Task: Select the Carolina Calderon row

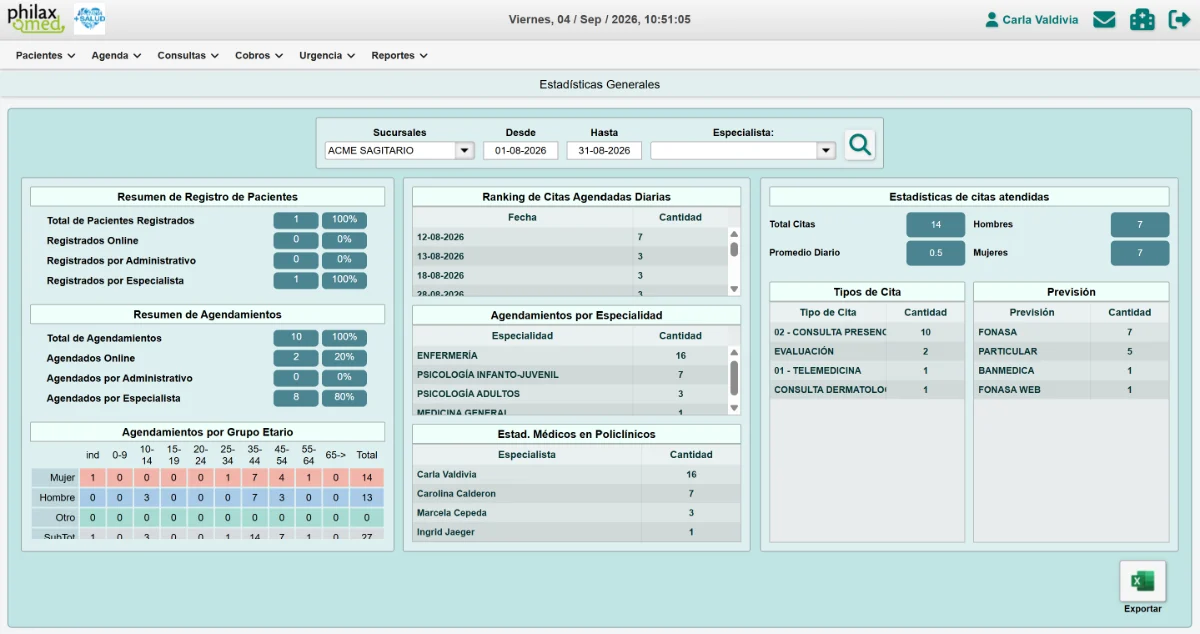Action: click(x=577, y=494)
